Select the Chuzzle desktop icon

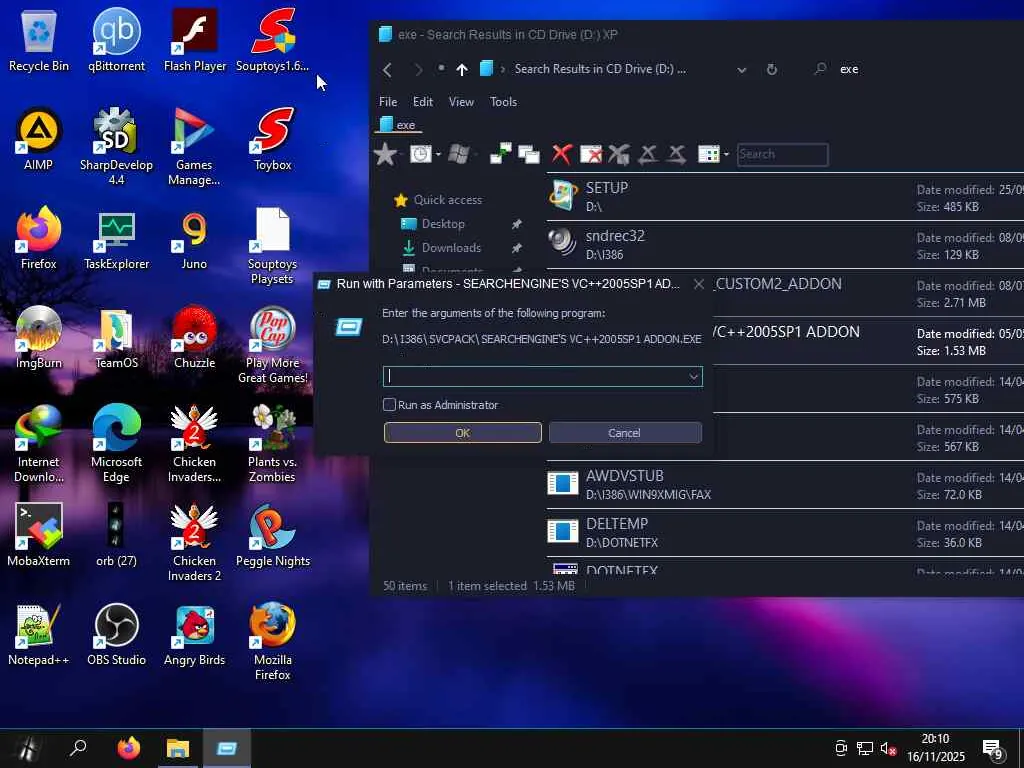point(194,337)
